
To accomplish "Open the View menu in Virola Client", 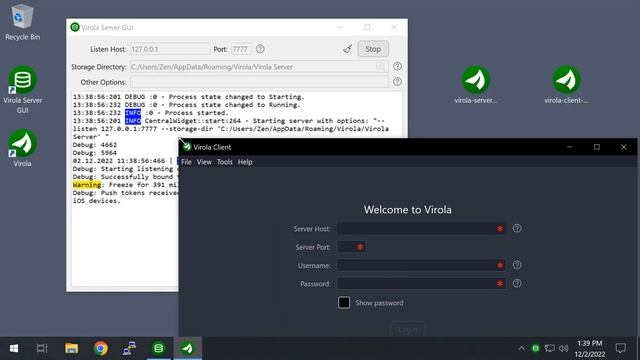I will pyautogui.click(x=204, y=162).
